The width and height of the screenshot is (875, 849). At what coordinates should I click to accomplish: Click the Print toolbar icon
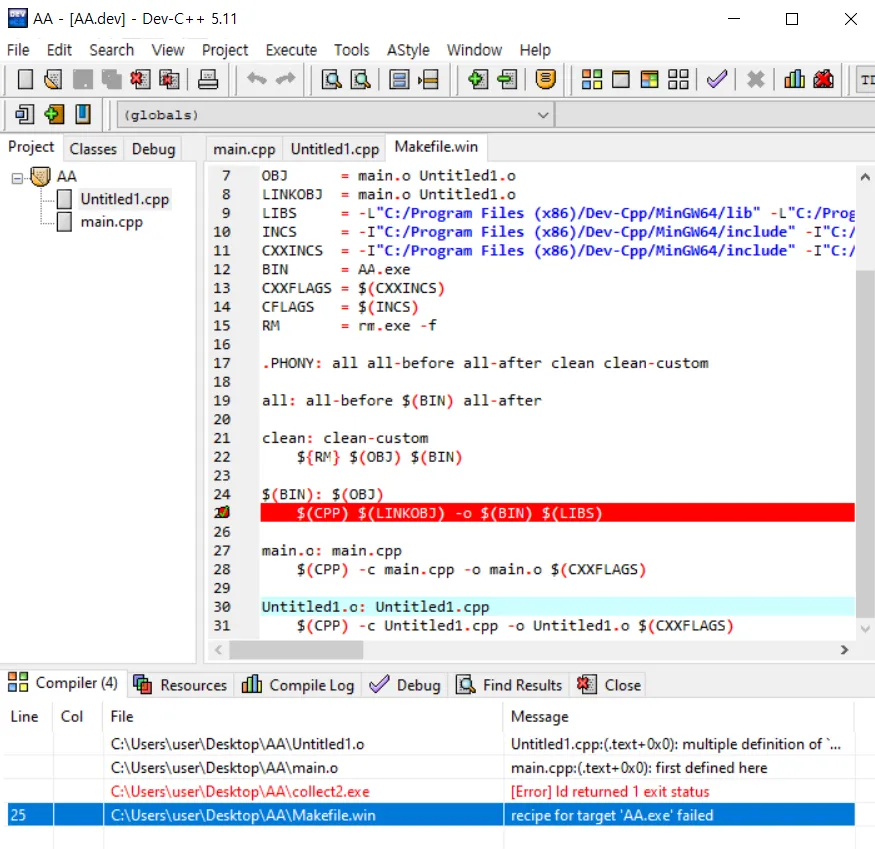pos(208,79)
